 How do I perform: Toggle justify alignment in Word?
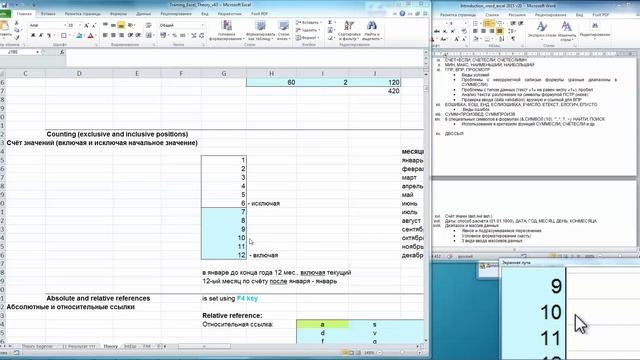(500, 31)
